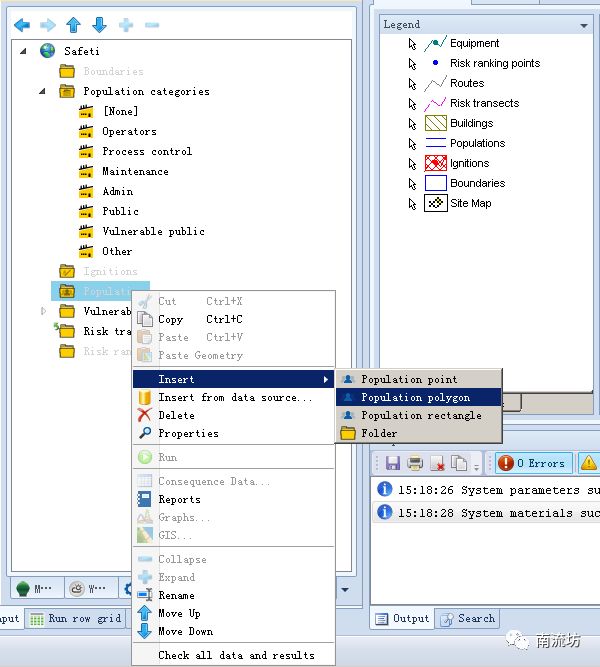Viewport: 600px width, 667px height.
Task: Switch to the Search tab
Action: coord(468,618)
